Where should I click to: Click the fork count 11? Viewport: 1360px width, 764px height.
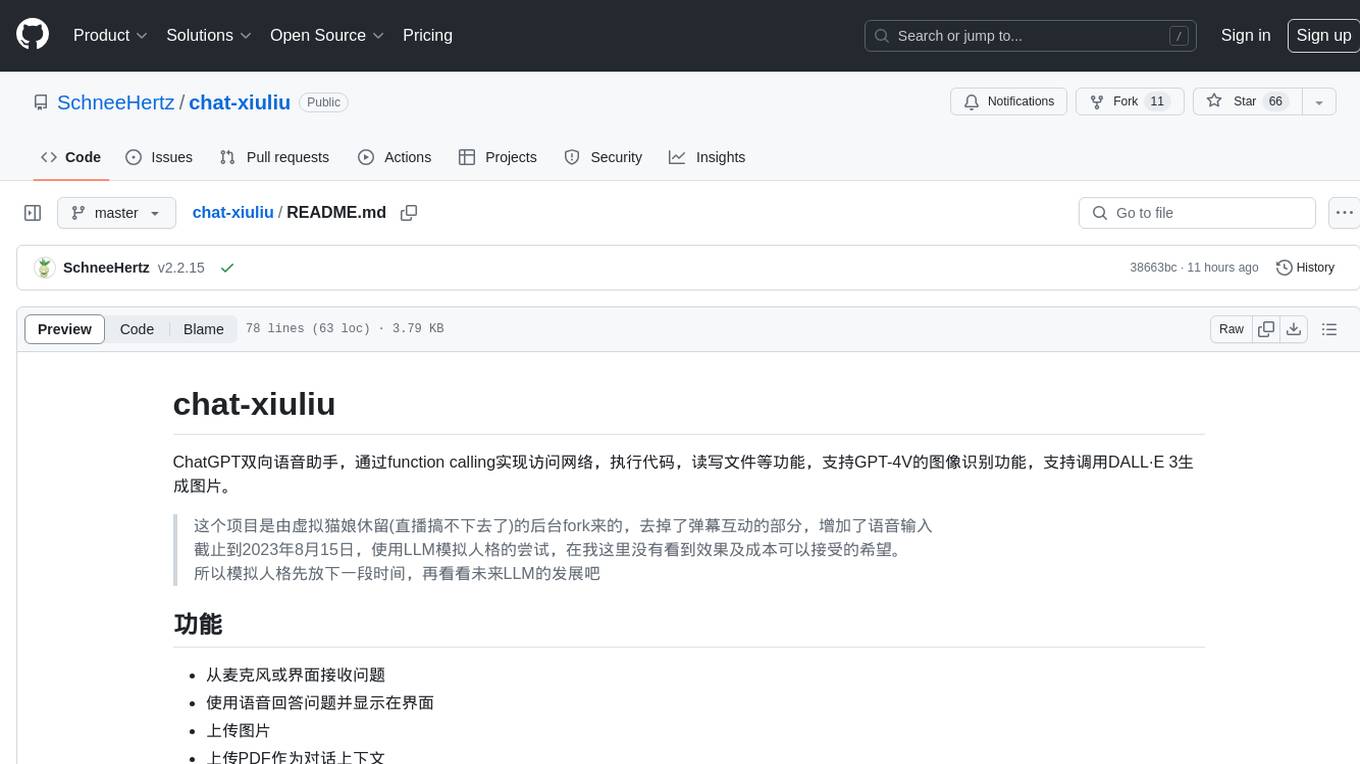(1157, 102)
